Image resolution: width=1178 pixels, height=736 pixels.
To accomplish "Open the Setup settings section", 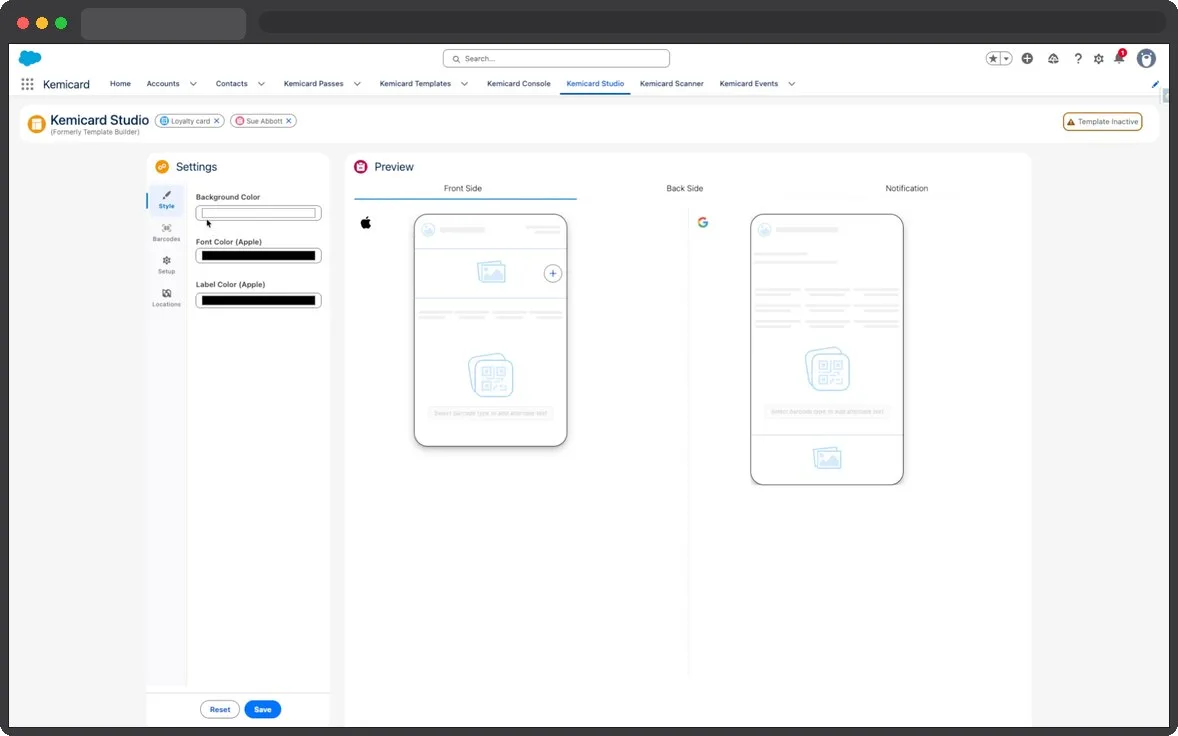I will (166, 265).
